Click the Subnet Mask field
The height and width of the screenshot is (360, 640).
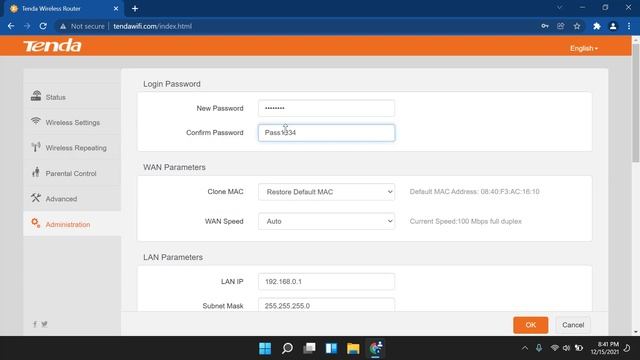point(327,305)
